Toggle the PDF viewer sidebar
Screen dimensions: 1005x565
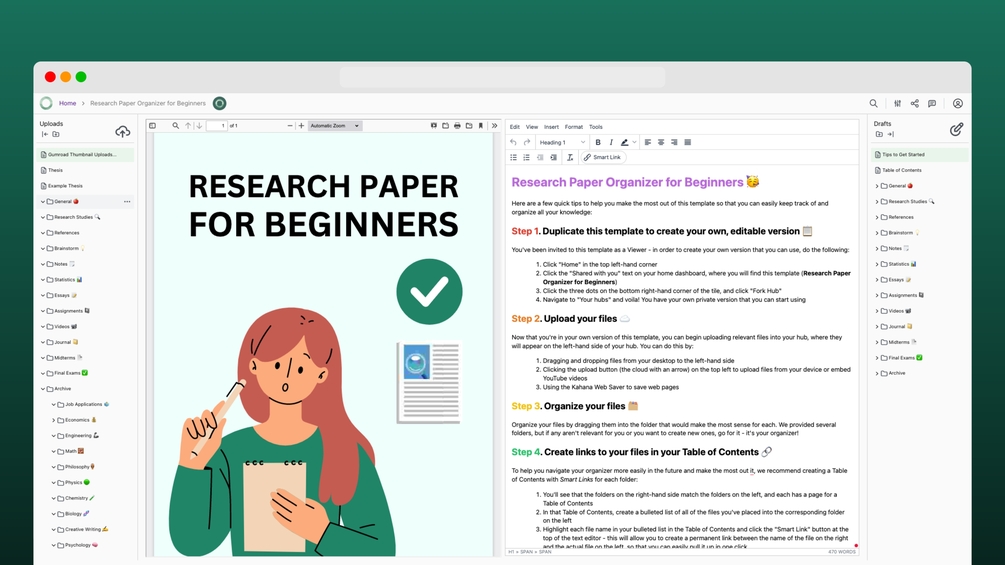click(153, 126)
